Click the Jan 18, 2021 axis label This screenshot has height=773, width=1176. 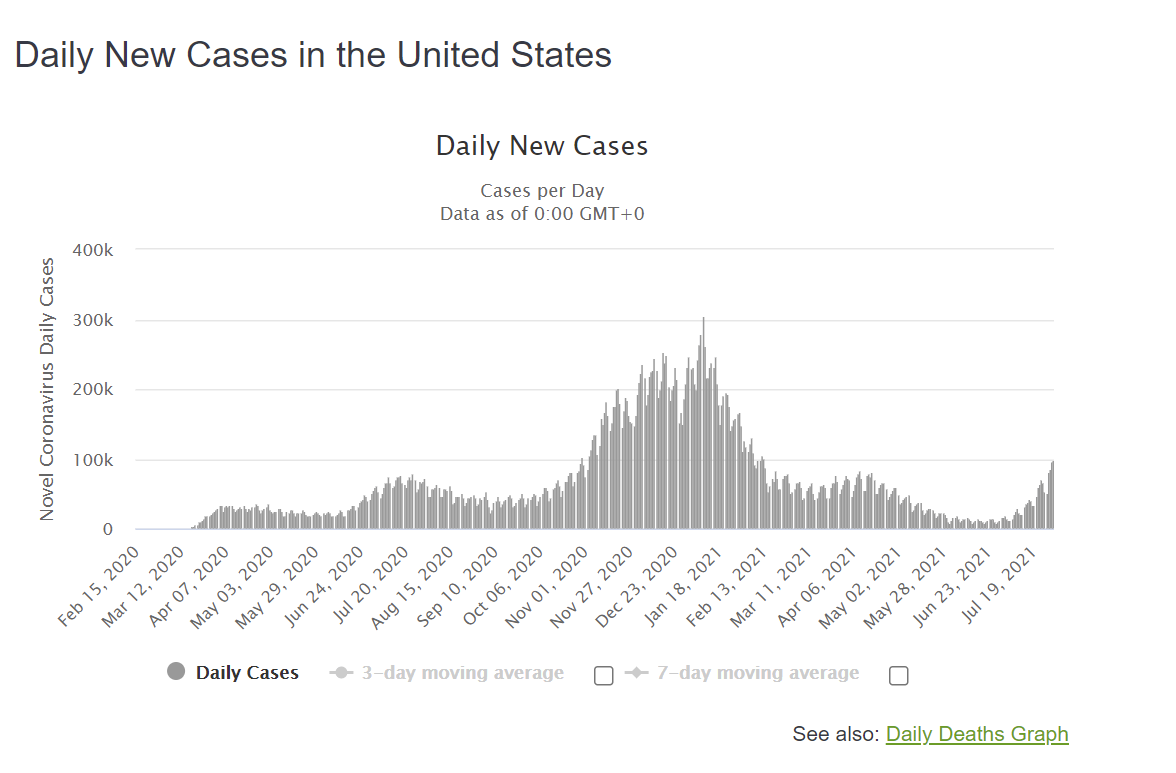[682, 586]
